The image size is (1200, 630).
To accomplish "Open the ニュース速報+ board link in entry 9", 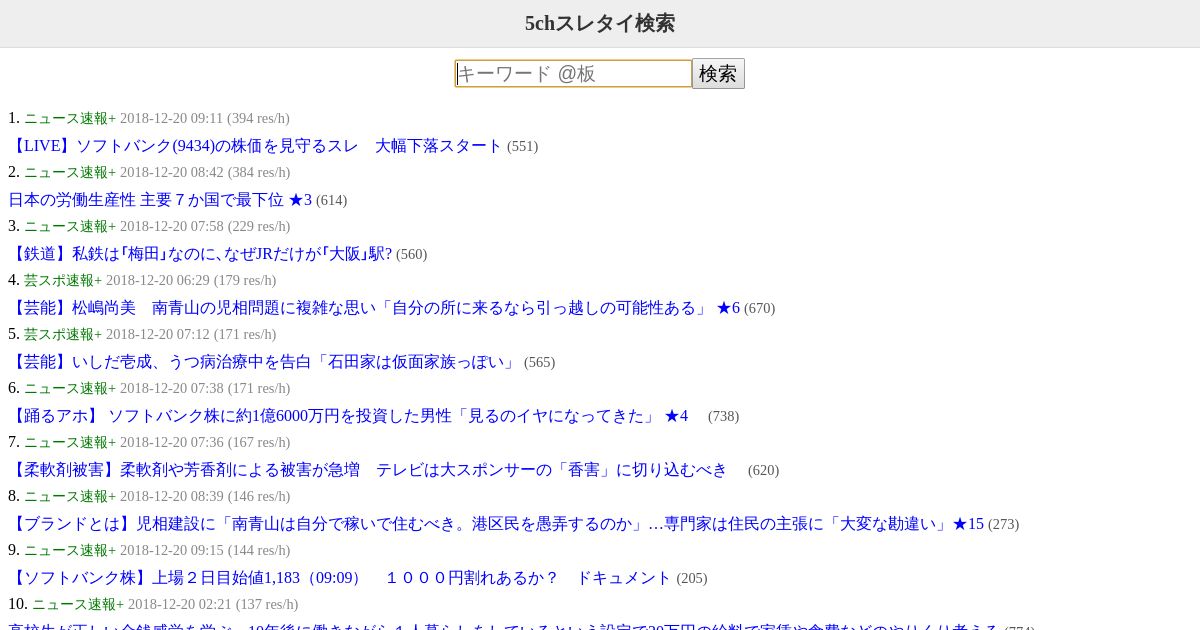I will [x=70, y=550].
